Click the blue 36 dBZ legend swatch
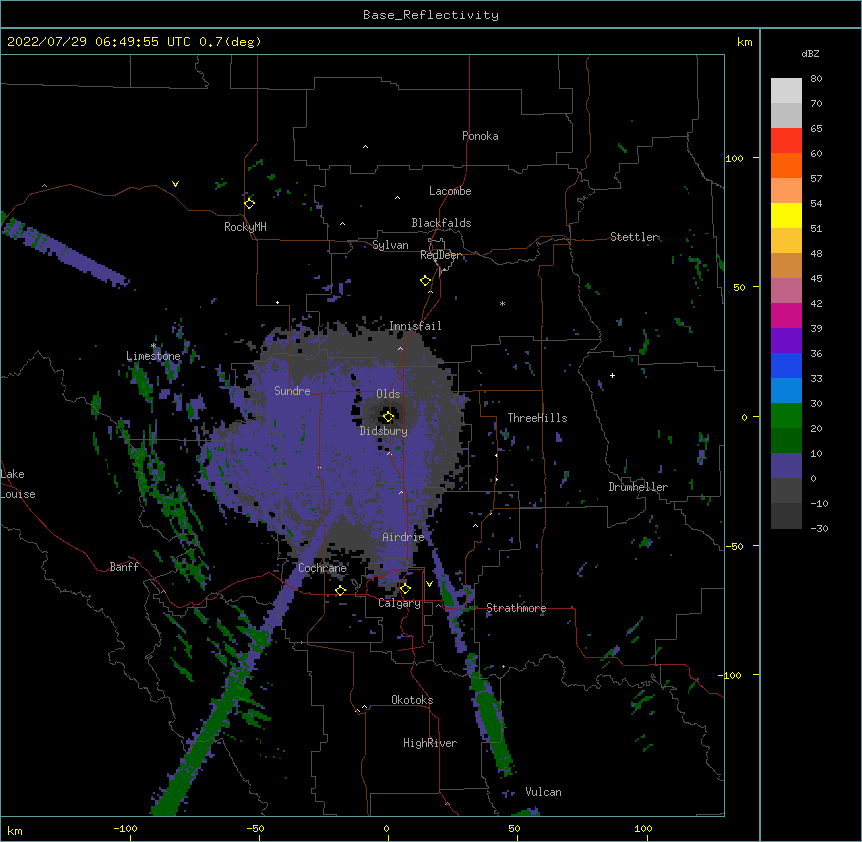The image size is (862, 842). [786, 365]
